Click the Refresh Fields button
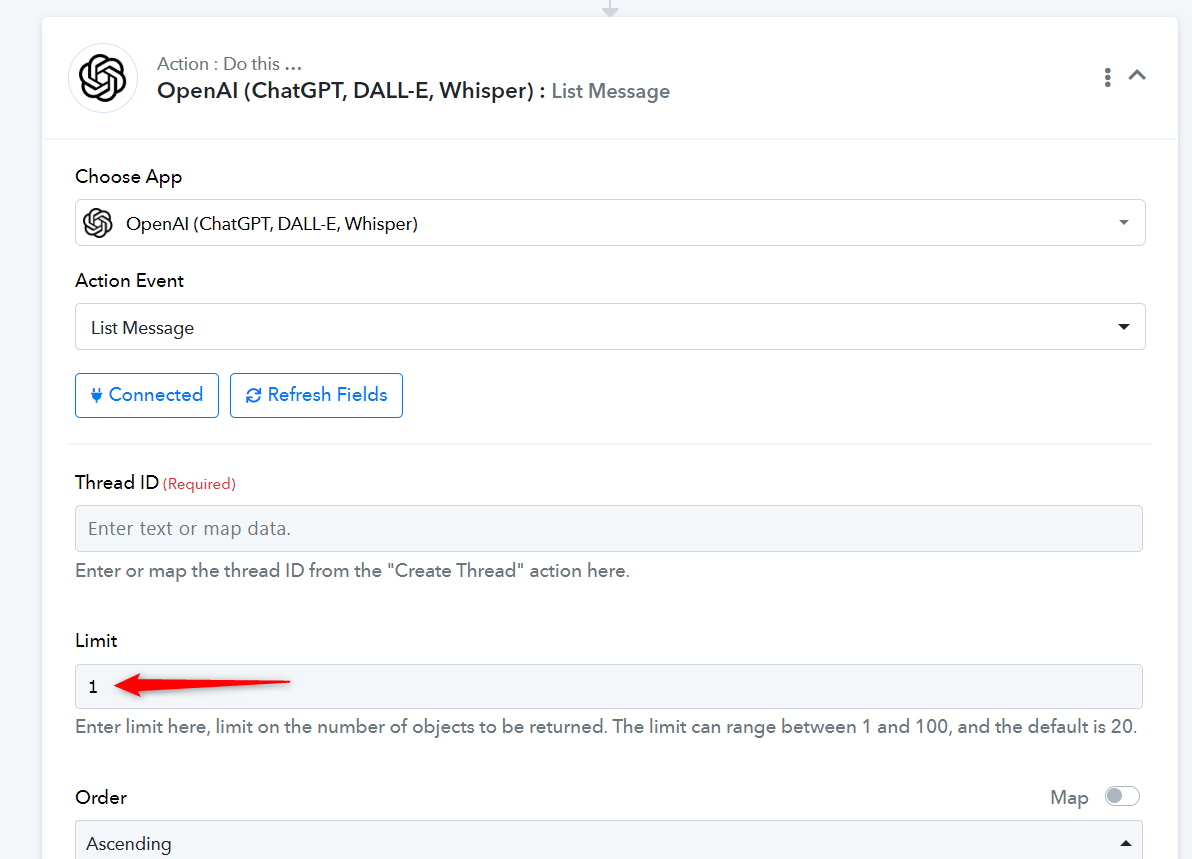 tap(316, 395)
